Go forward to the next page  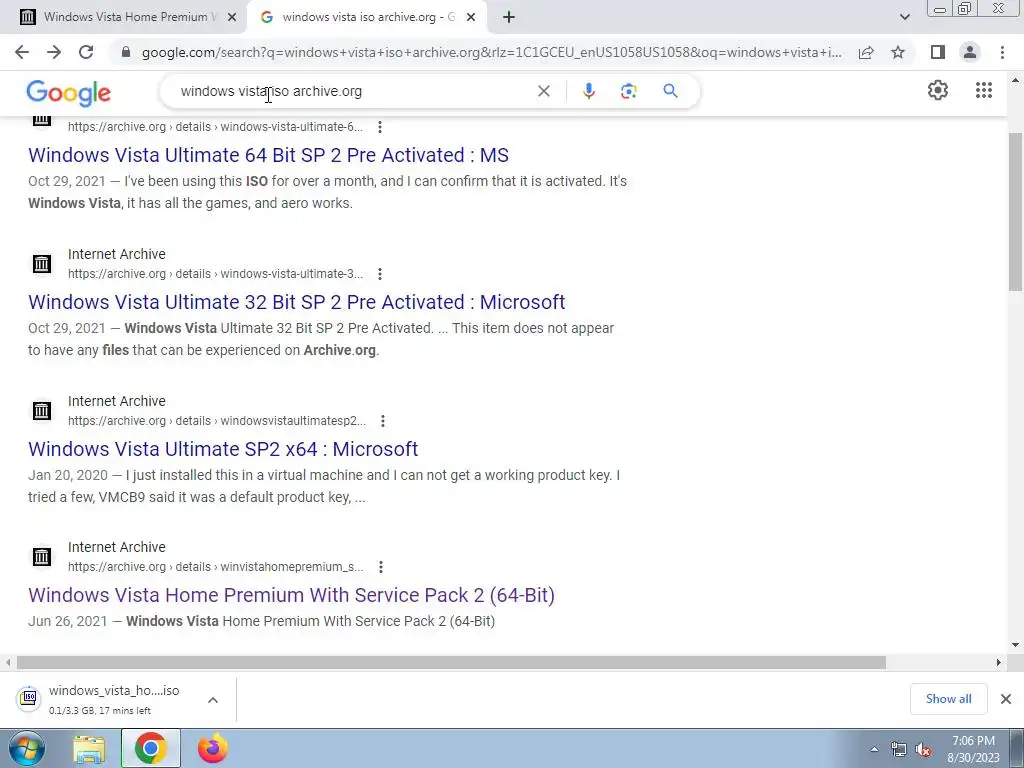point(54,52)
